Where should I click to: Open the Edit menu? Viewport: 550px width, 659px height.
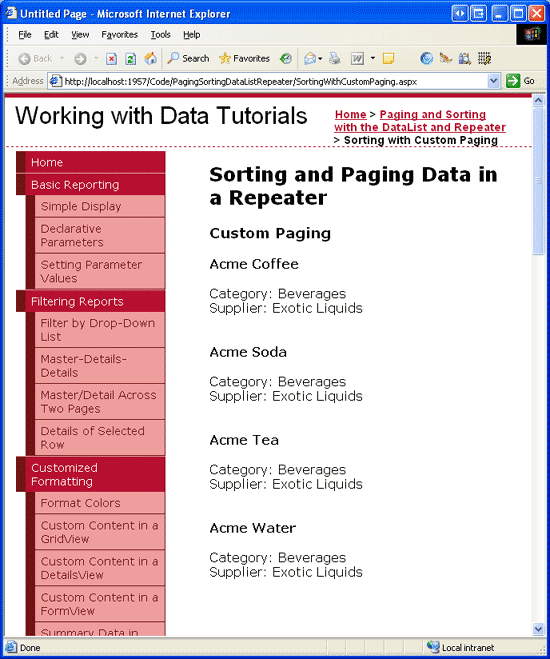coord(51,35)
